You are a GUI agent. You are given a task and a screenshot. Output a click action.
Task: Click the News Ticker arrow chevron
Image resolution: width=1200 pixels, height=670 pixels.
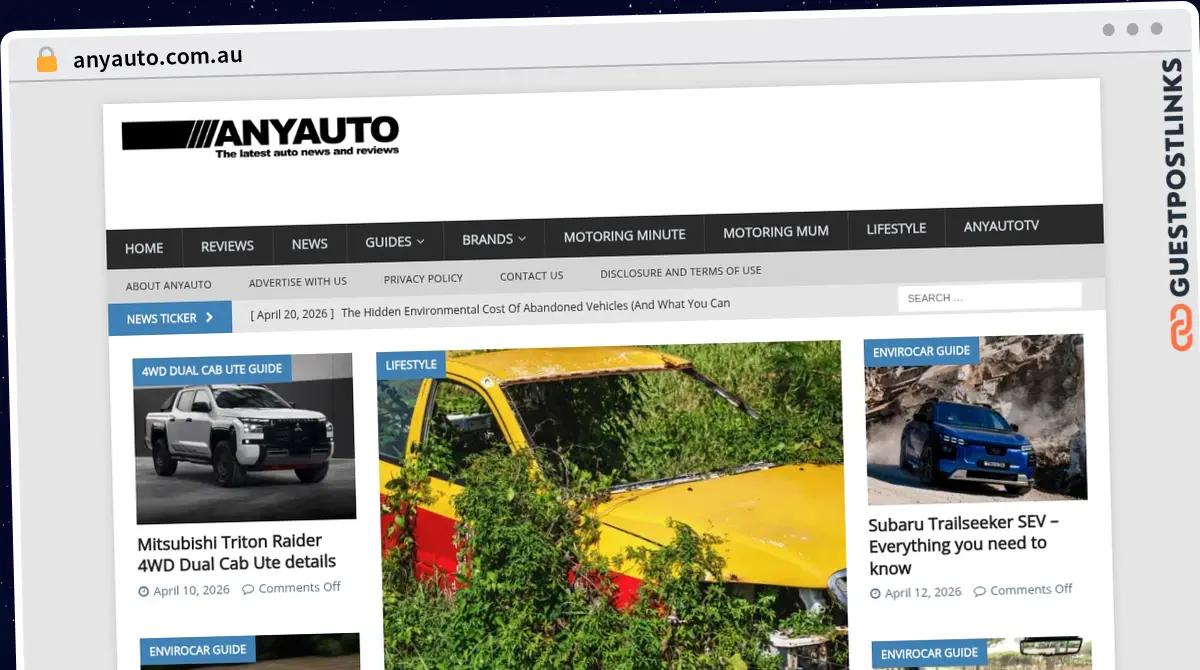click(x=209, y=317)
